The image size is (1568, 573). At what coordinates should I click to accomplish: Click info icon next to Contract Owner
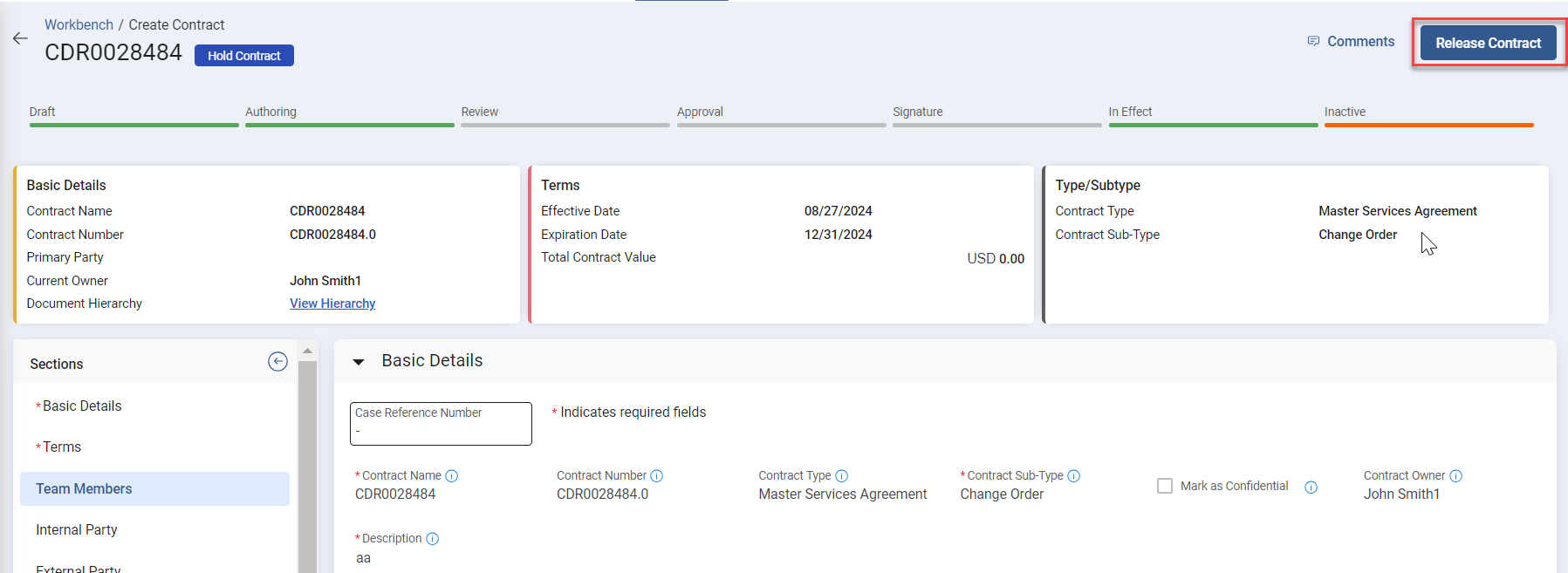click(1456, 476)
